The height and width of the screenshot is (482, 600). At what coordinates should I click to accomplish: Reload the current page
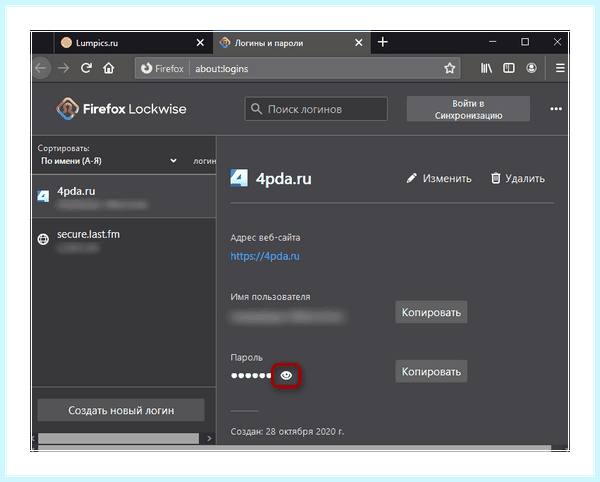(x=86, y=68)
